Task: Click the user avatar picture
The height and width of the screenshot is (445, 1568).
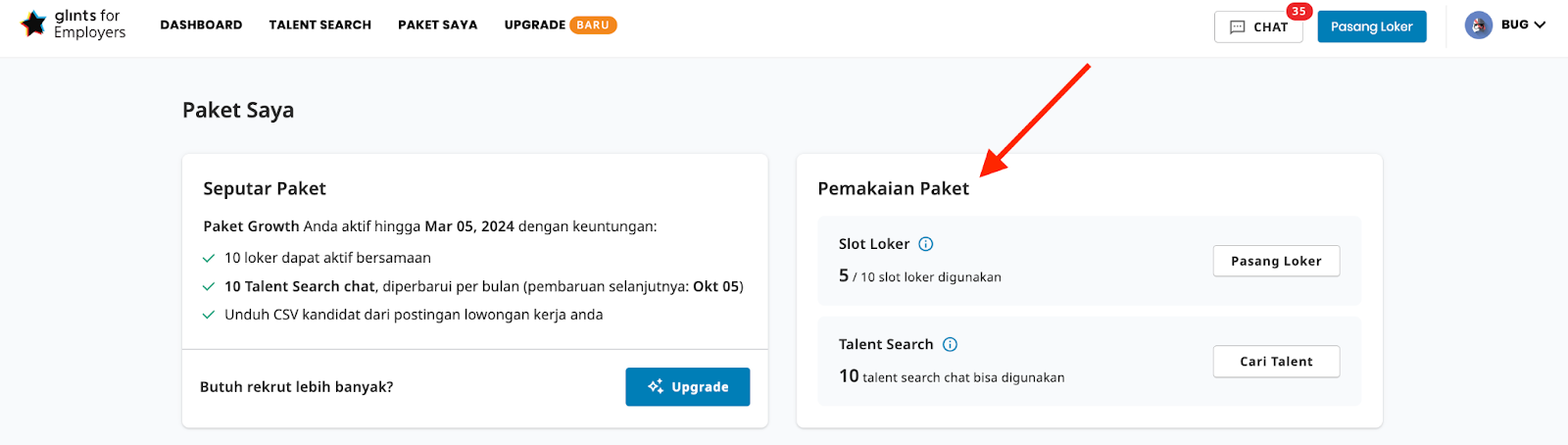Action: click(x=1478, y=25)
